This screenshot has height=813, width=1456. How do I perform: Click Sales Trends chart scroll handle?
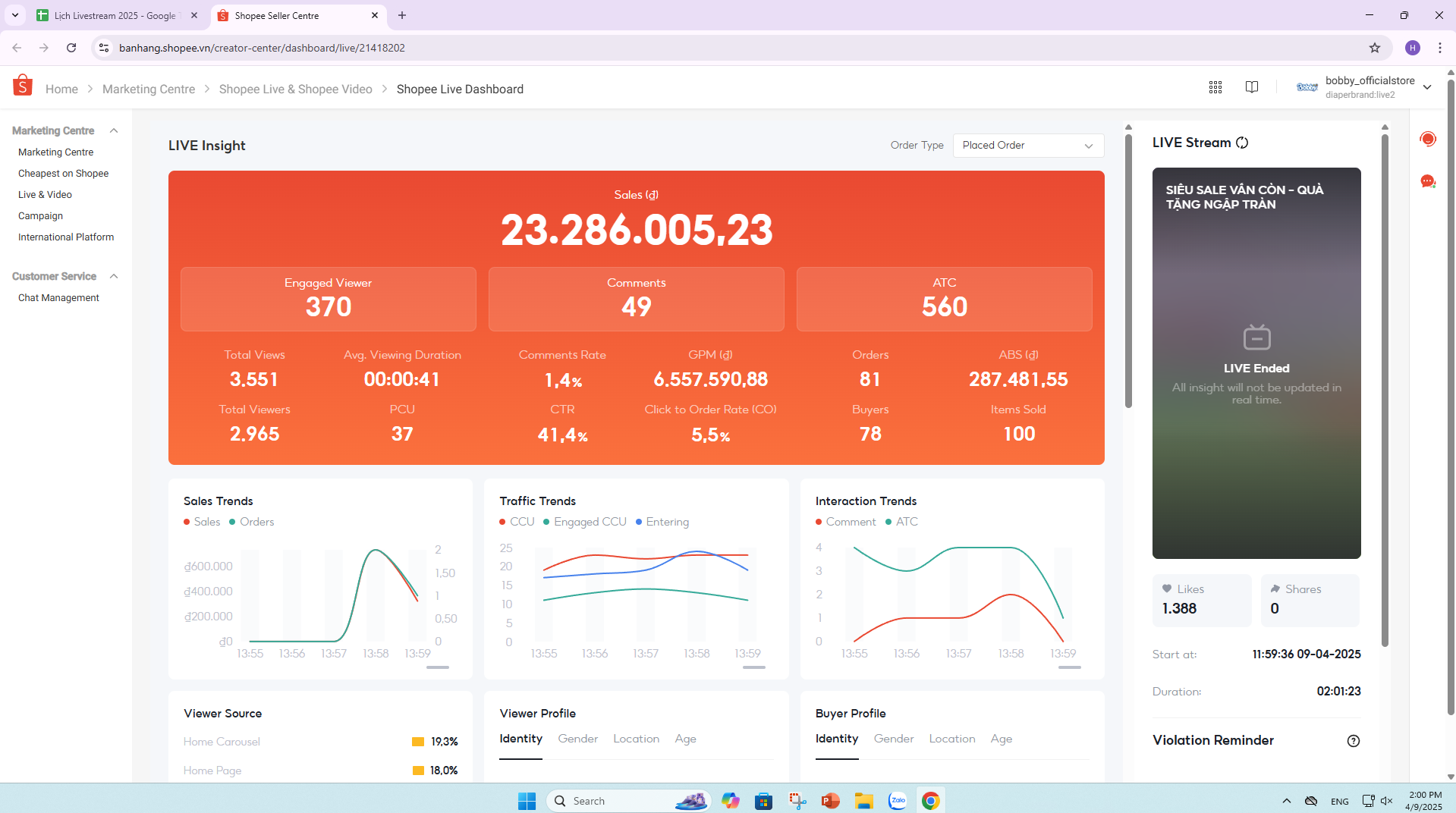click(x=438, y=667)
